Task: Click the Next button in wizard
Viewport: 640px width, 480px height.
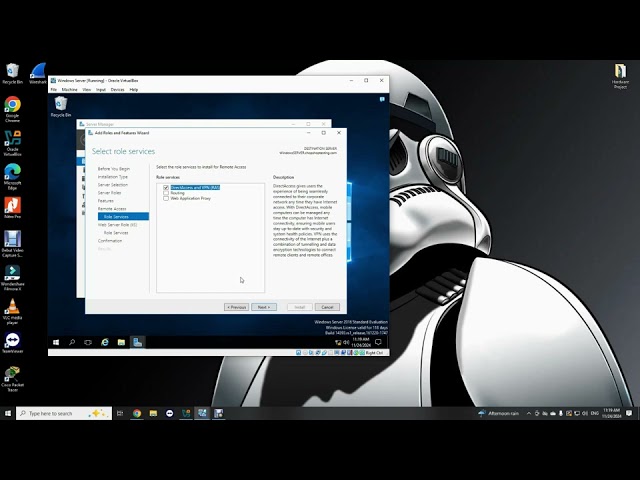Action: [x=264, y=307]
